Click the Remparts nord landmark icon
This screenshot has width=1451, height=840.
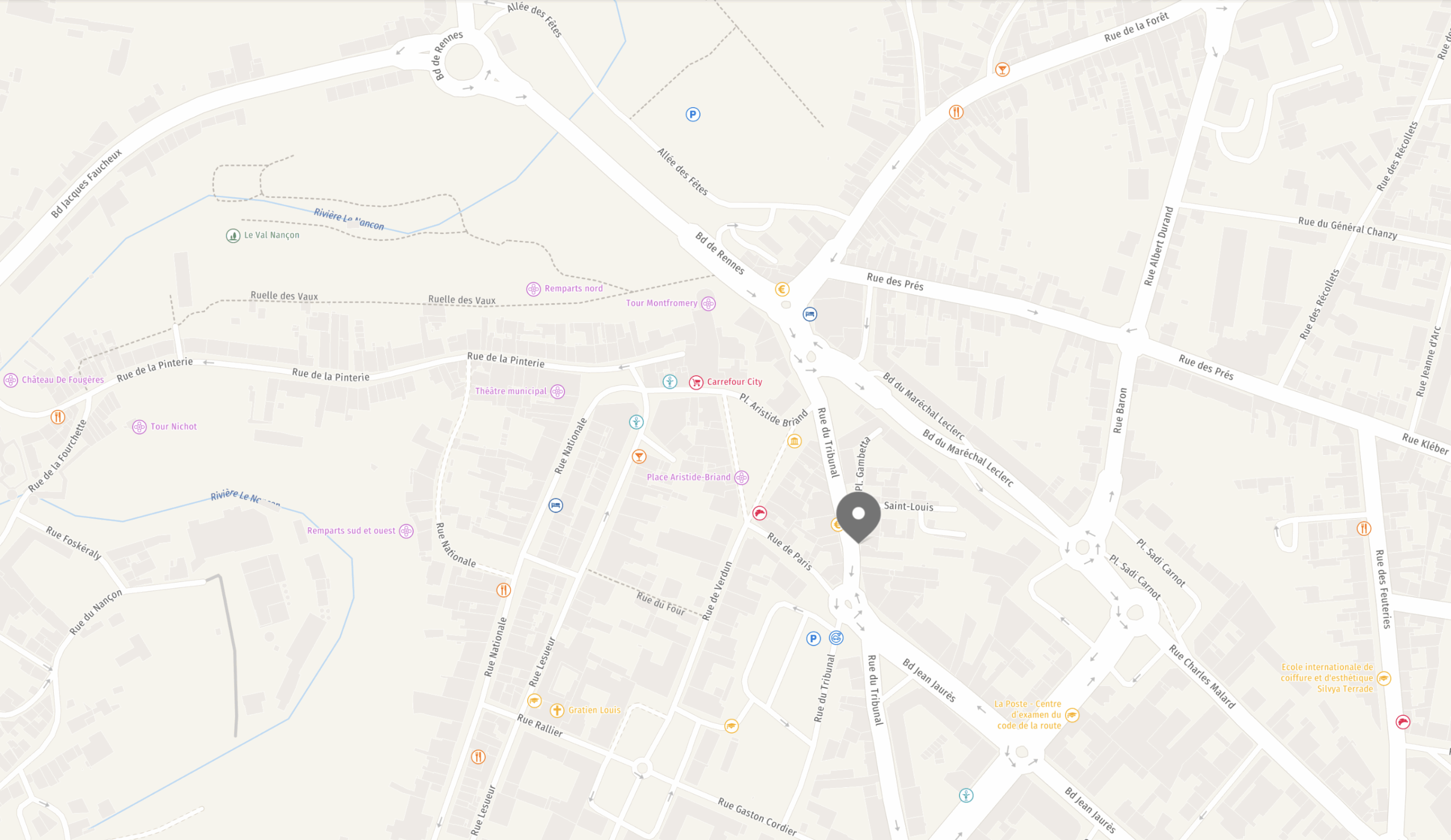coord(533,289)
